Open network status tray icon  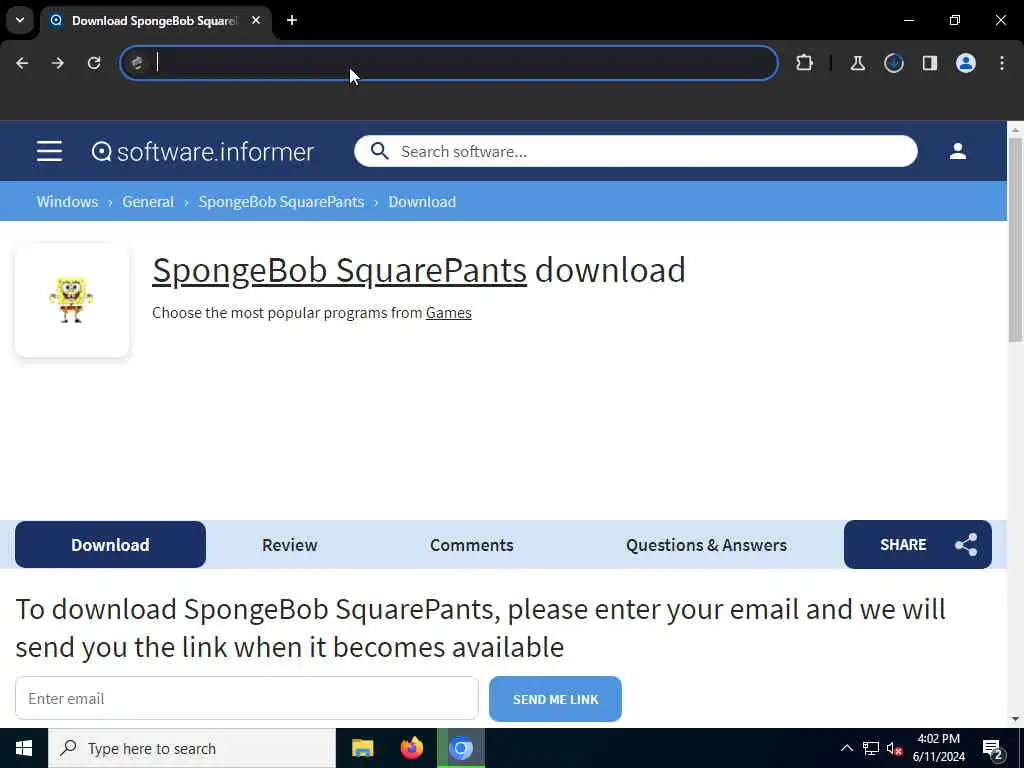click(871, 748)
